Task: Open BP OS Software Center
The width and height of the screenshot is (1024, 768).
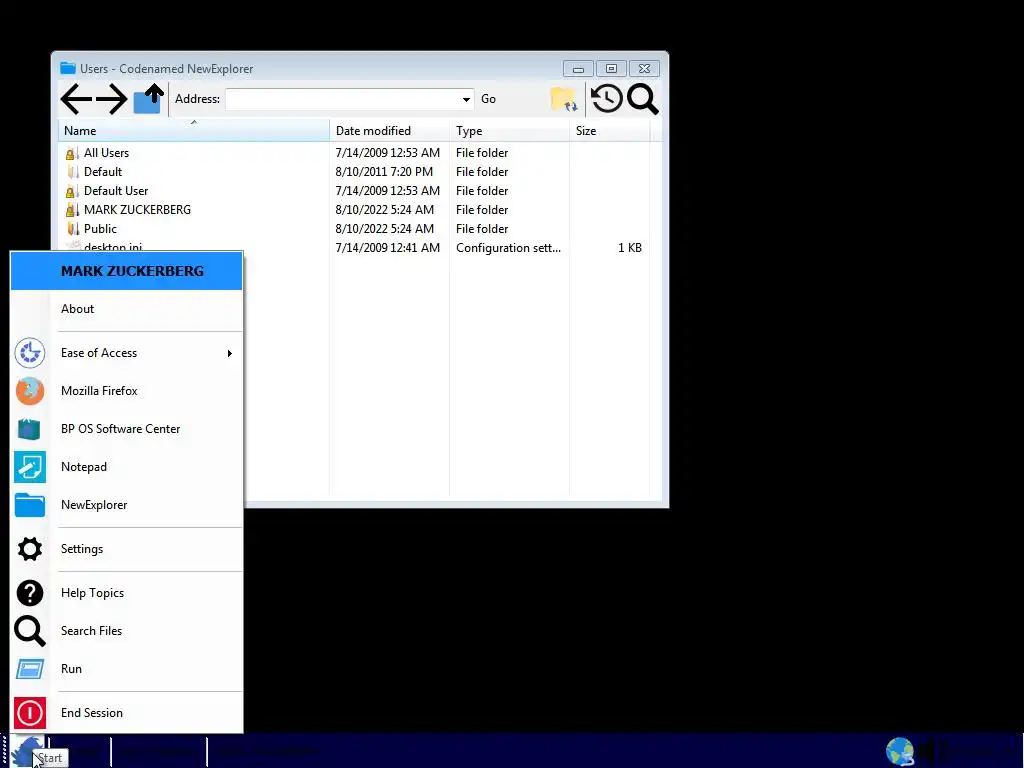Action: 127,428
